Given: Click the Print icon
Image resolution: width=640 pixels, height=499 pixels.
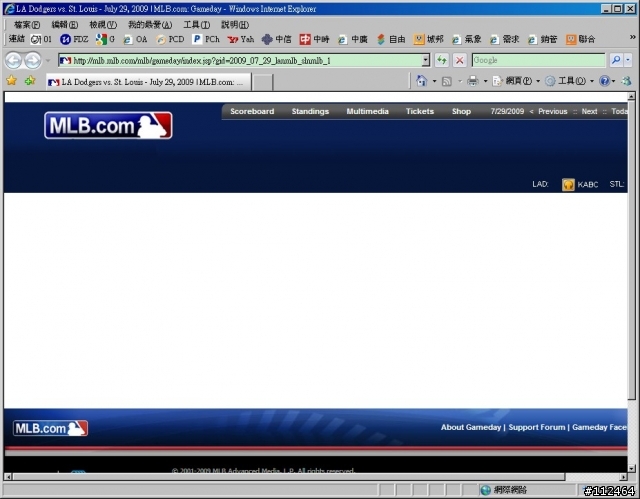Looking at the screenshot, I should tap(473, 81).
